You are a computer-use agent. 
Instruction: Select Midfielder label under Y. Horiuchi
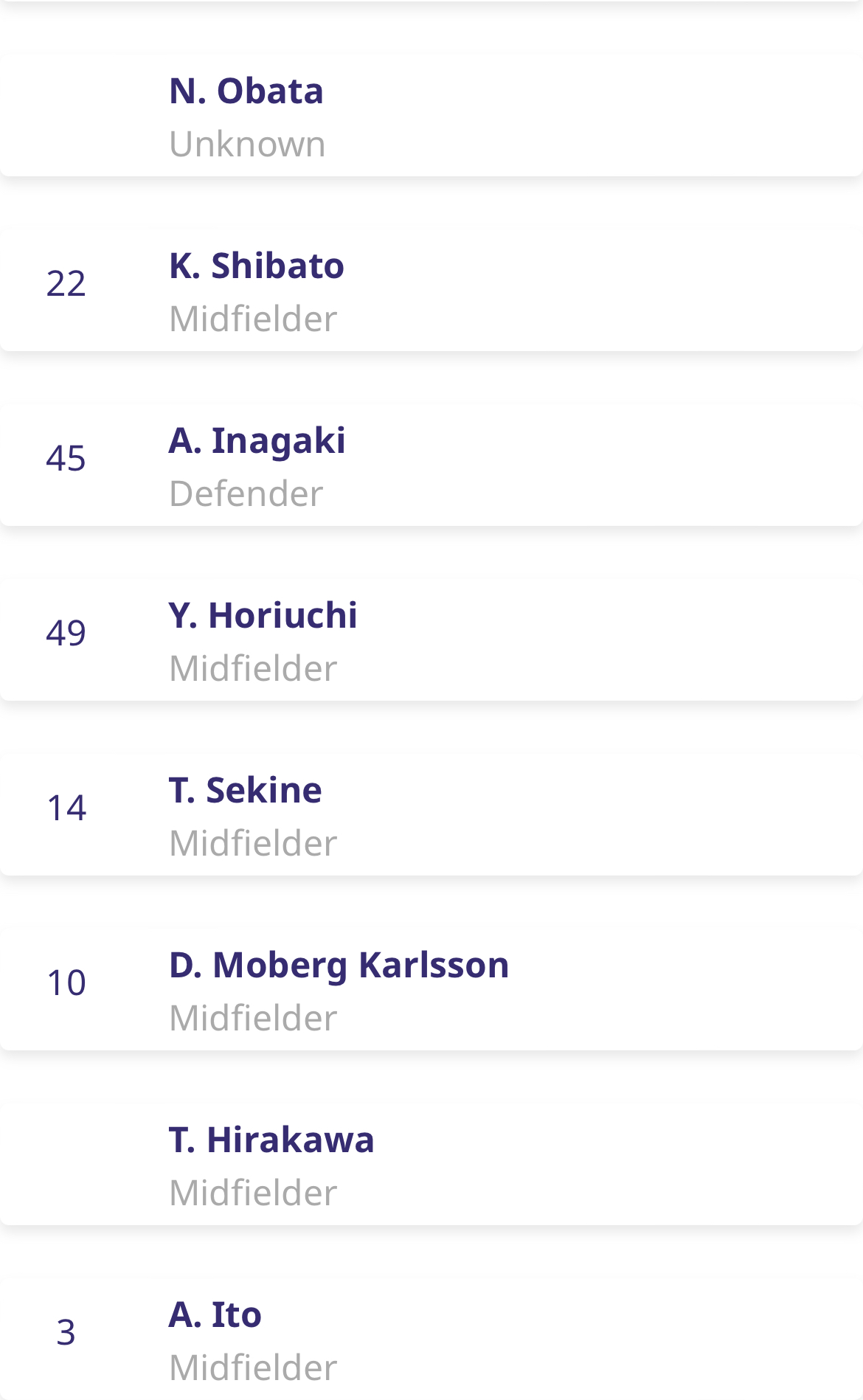[253, 669]
